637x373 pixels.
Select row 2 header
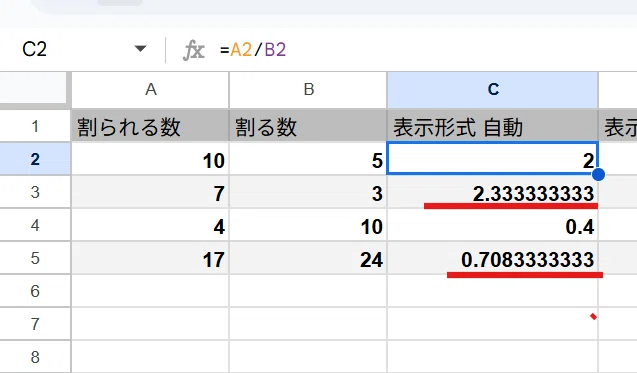35,159
